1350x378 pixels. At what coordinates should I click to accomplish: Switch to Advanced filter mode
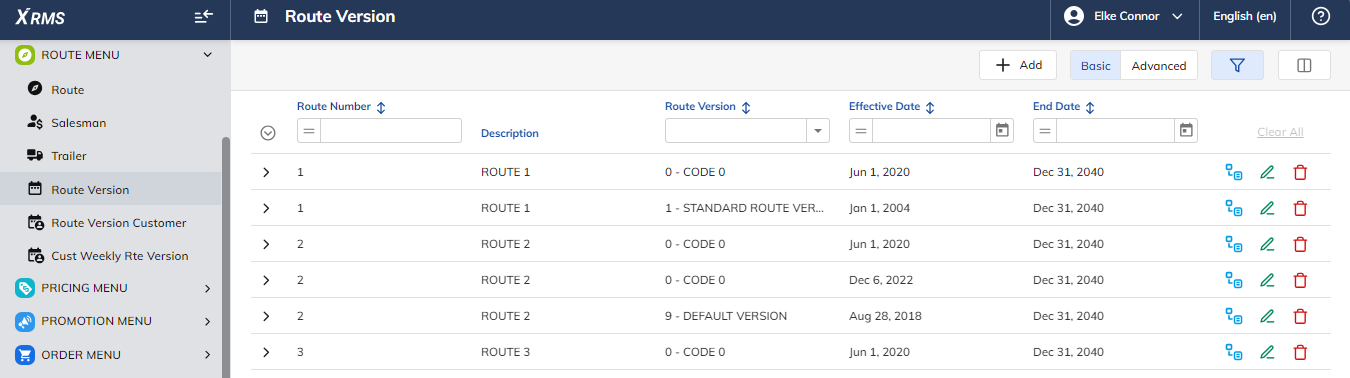pyautogui.click(x=1158, y=66)
